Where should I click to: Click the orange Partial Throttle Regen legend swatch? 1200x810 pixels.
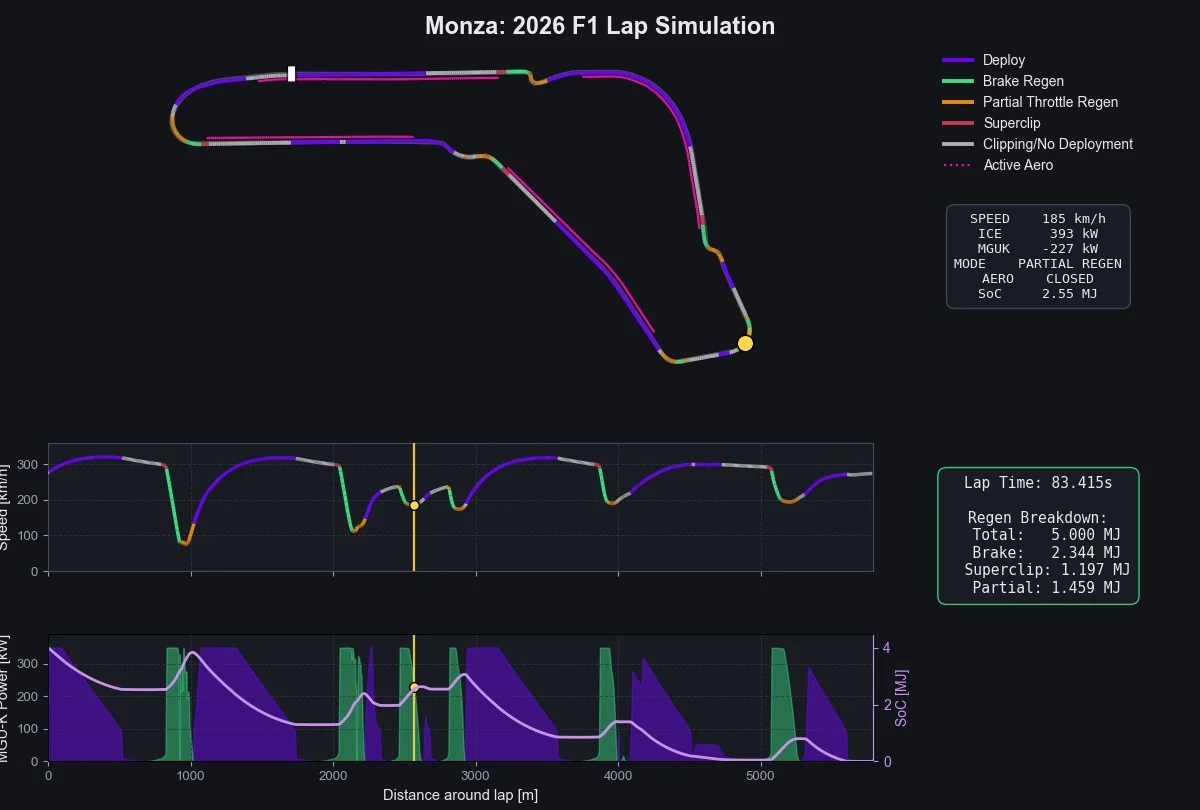tap(958, 102)
